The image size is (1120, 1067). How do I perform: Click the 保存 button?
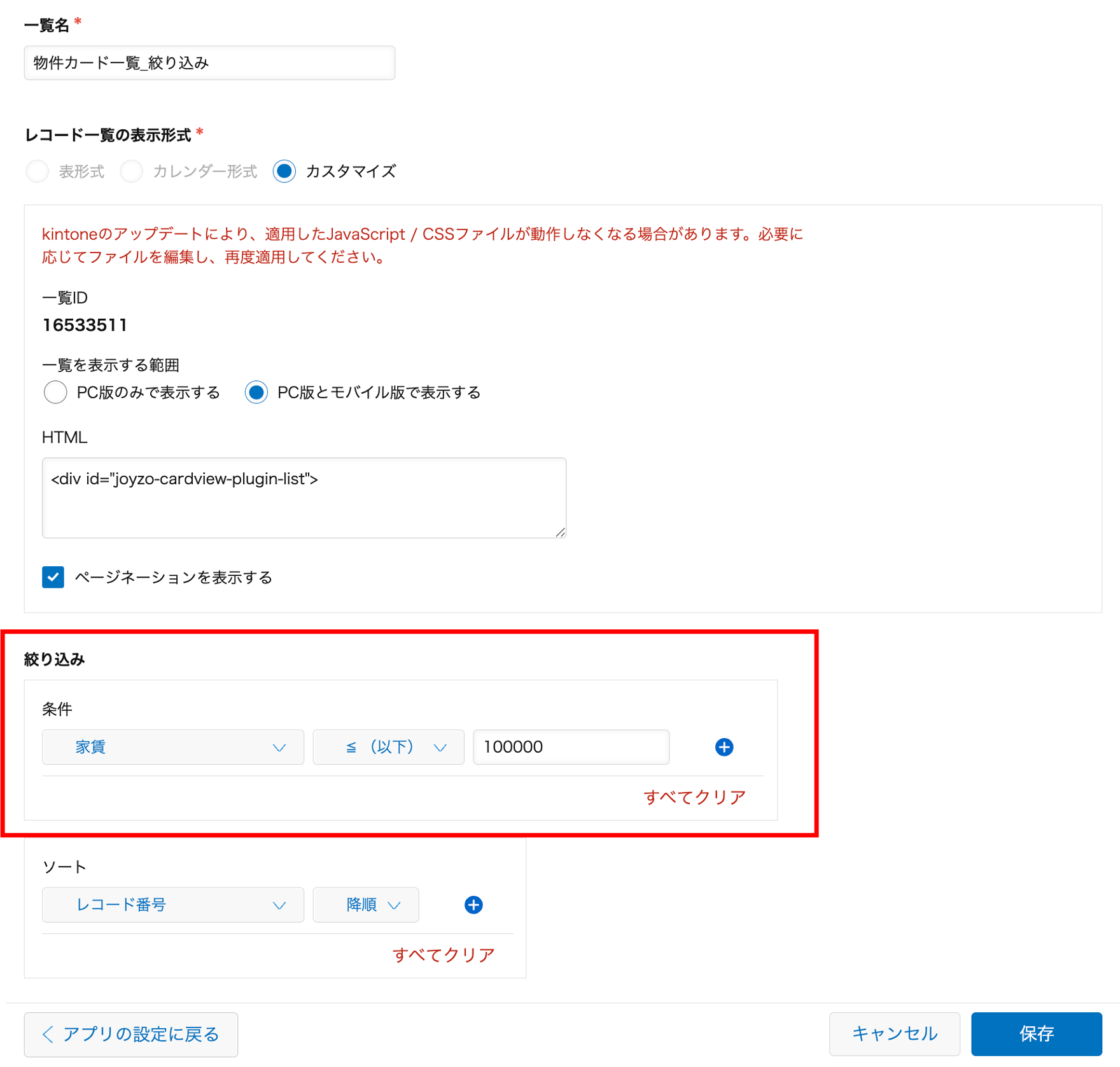click(x=1037, y=1034)
